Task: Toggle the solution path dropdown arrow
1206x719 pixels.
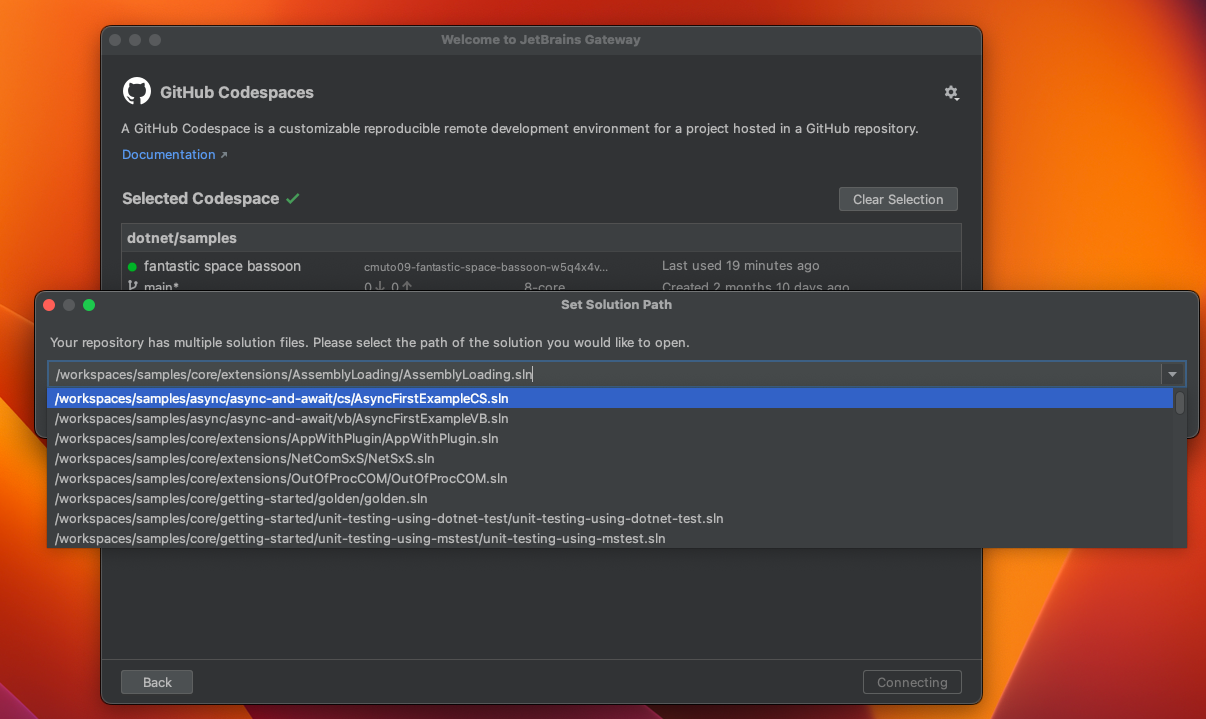Action: pos(1172,374)
